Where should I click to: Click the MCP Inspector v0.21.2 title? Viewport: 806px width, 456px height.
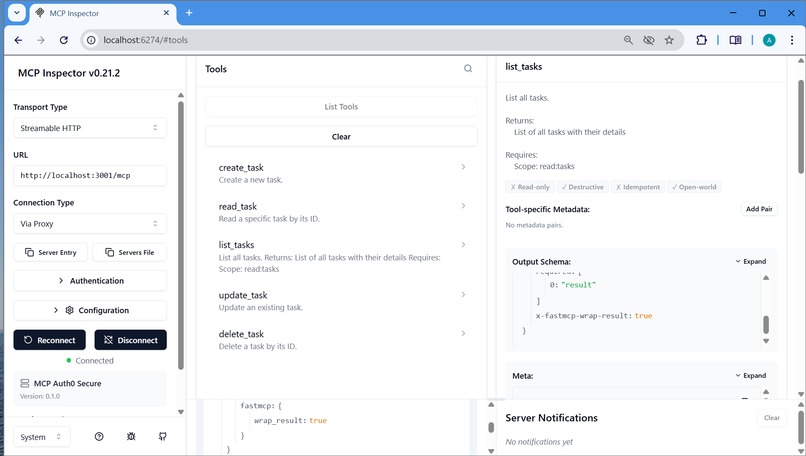(69, 73)
